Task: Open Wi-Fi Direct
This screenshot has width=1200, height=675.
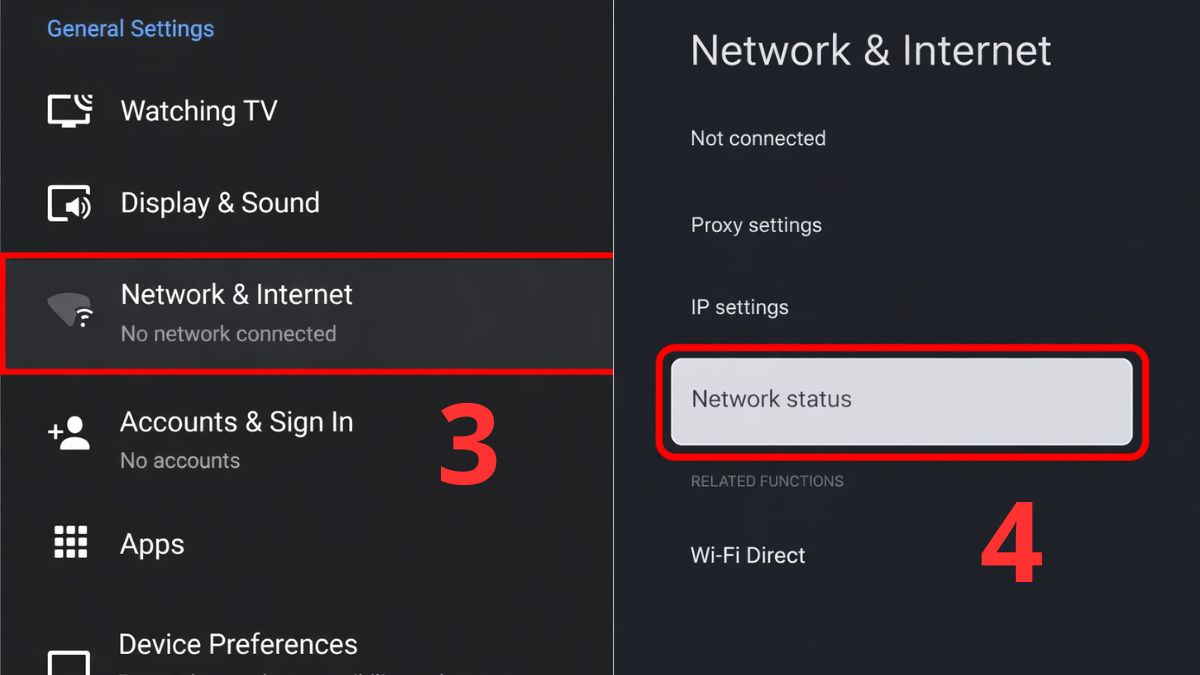Action: coord(748,556)
